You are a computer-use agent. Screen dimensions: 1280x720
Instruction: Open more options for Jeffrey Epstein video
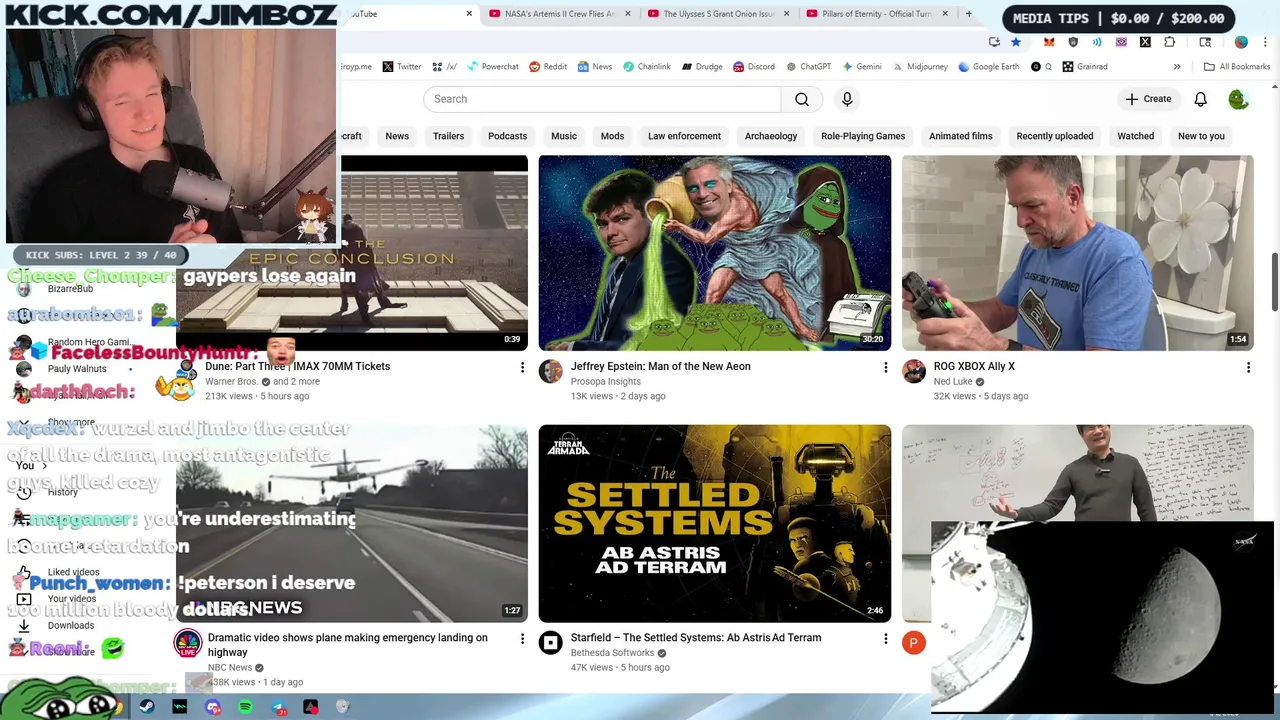(x=885, y=368)
